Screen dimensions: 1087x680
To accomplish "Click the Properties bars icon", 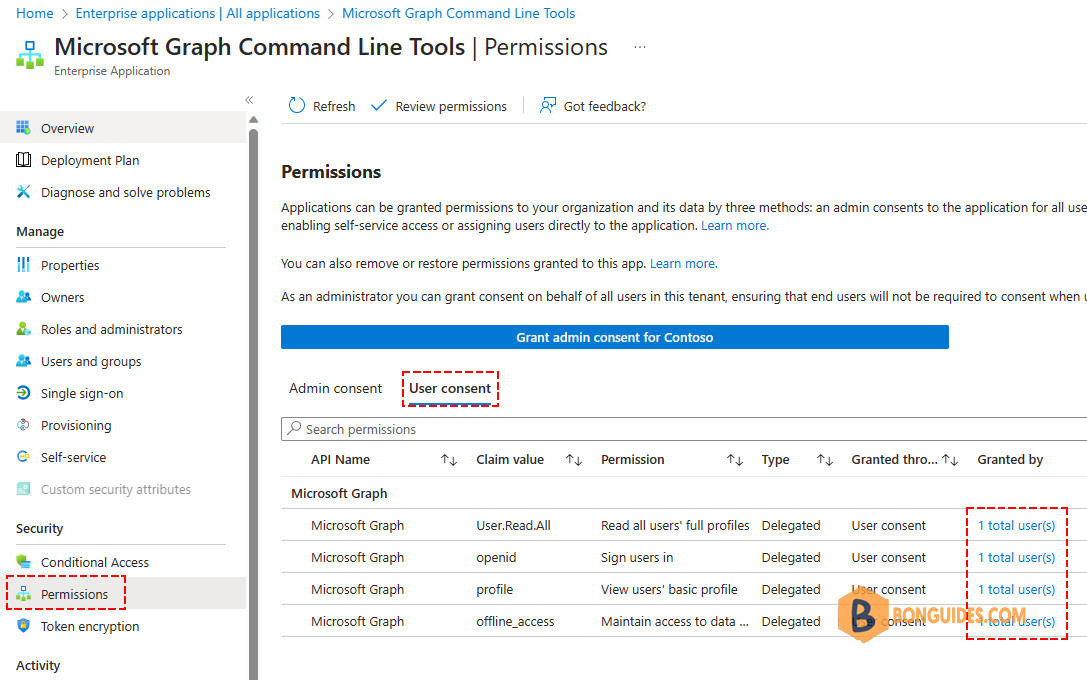I will pyautogui.click(x=23, y=265).
